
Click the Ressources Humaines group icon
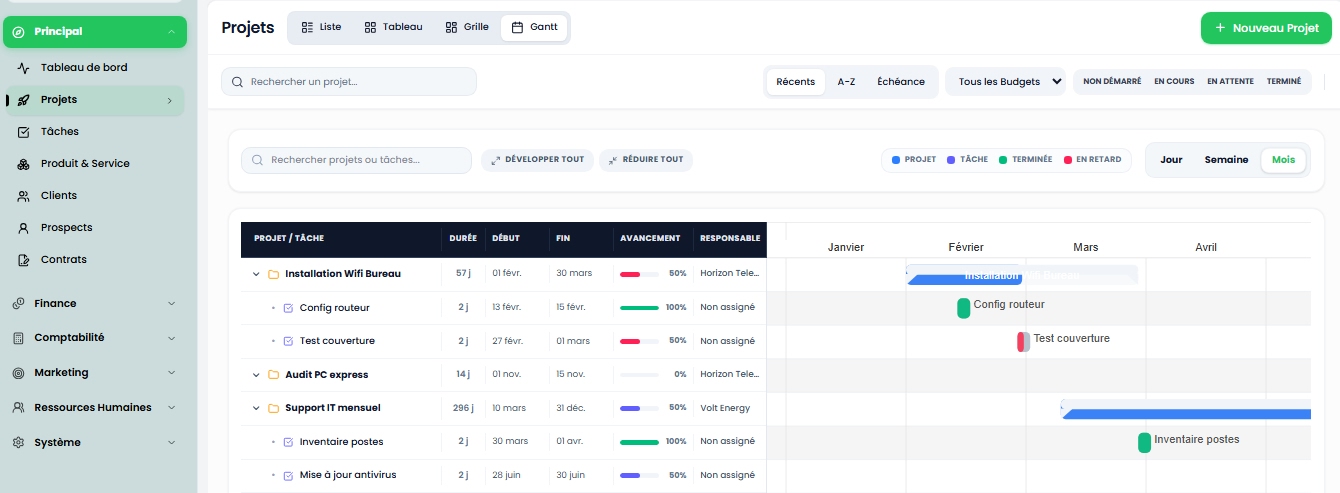pyautogui.click(x=18, y=408)
